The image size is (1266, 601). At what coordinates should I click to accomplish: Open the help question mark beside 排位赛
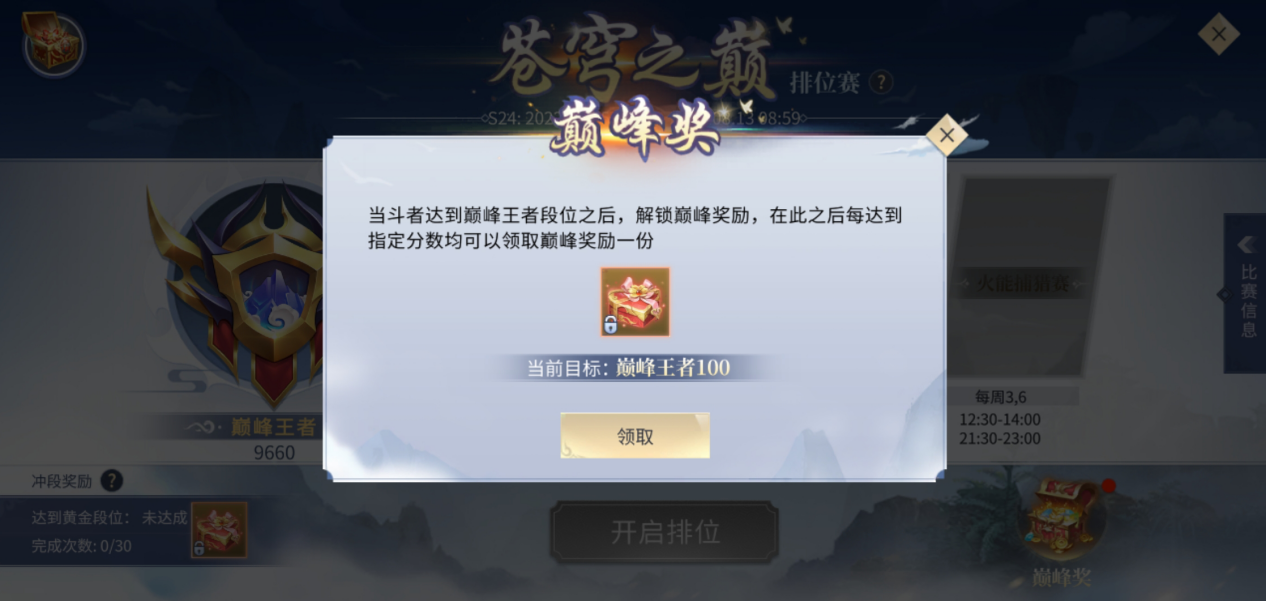click(880, 82)
